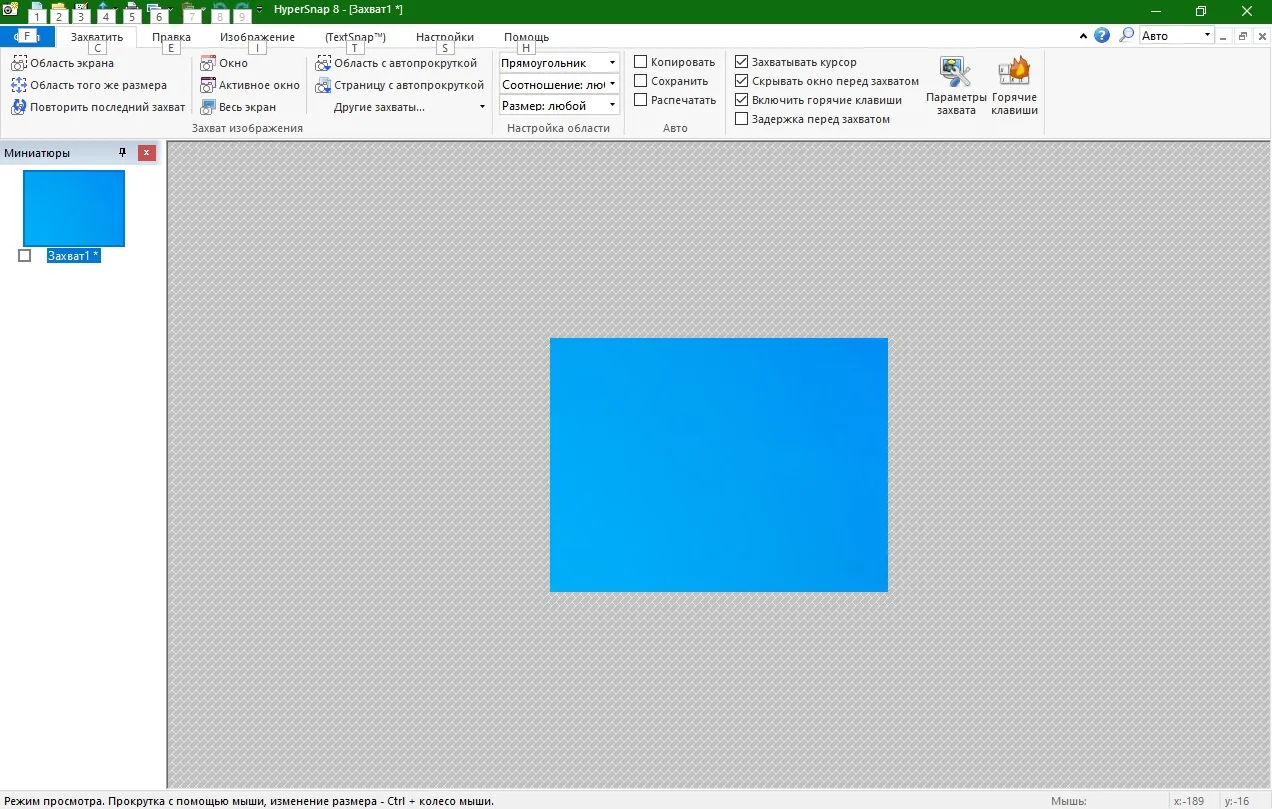Pin the Миниатюры panel
1272x809 pixels.
tap(123, 153)
